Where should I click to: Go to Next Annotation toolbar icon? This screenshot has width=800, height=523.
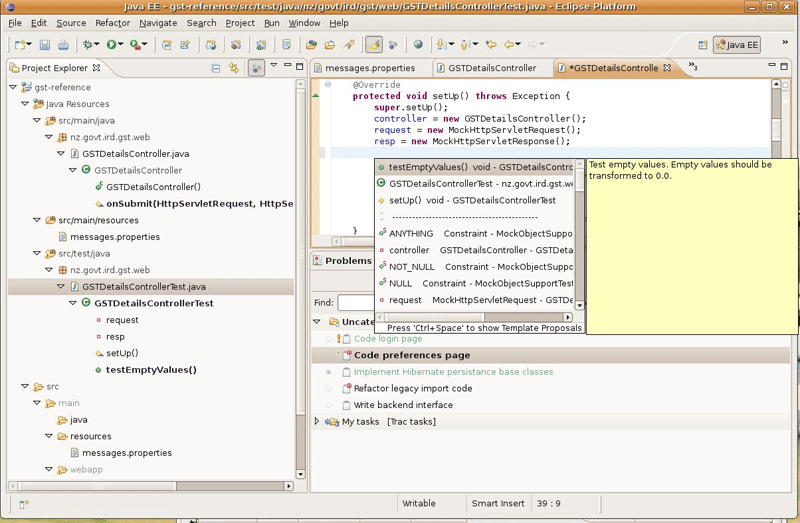(441, 45)
